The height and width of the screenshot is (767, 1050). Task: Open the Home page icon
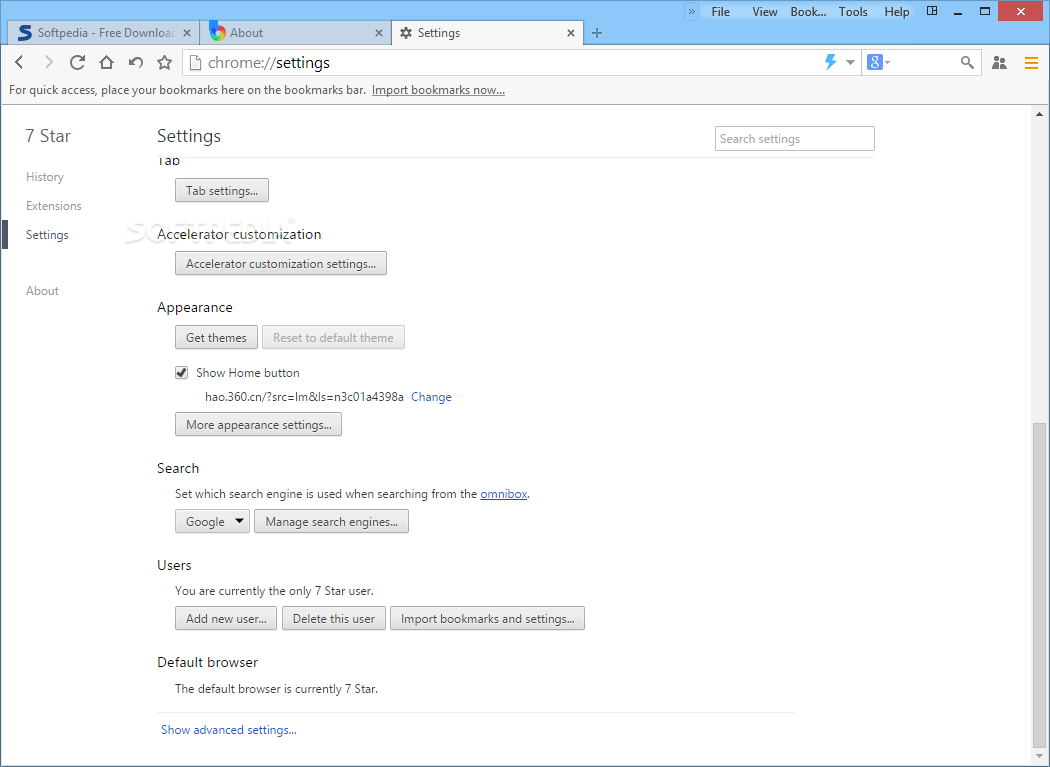(106, 62)
